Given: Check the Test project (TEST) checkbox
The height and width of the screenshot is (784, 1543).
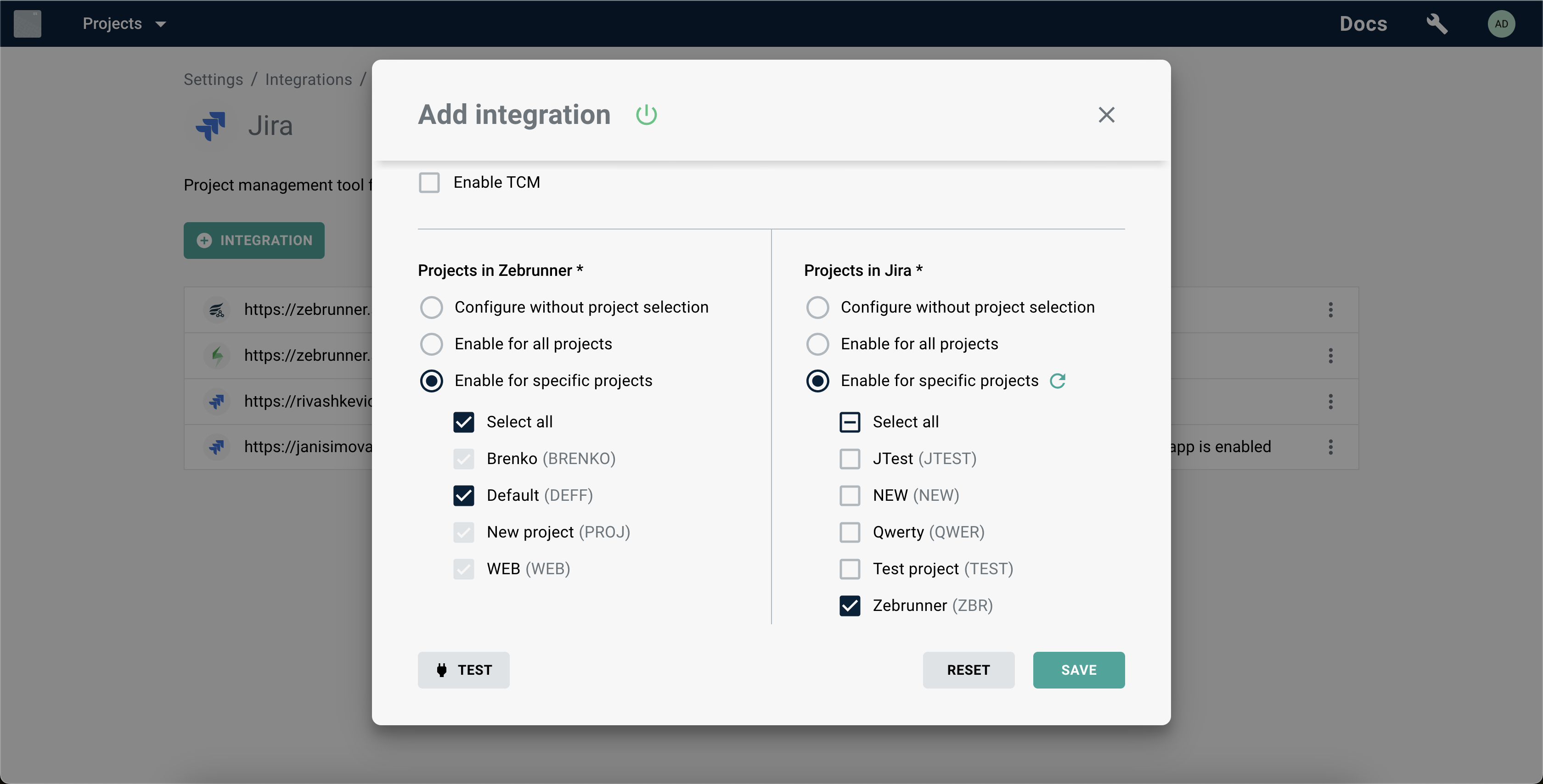Looking at the screenshot, I should [850, 568].
